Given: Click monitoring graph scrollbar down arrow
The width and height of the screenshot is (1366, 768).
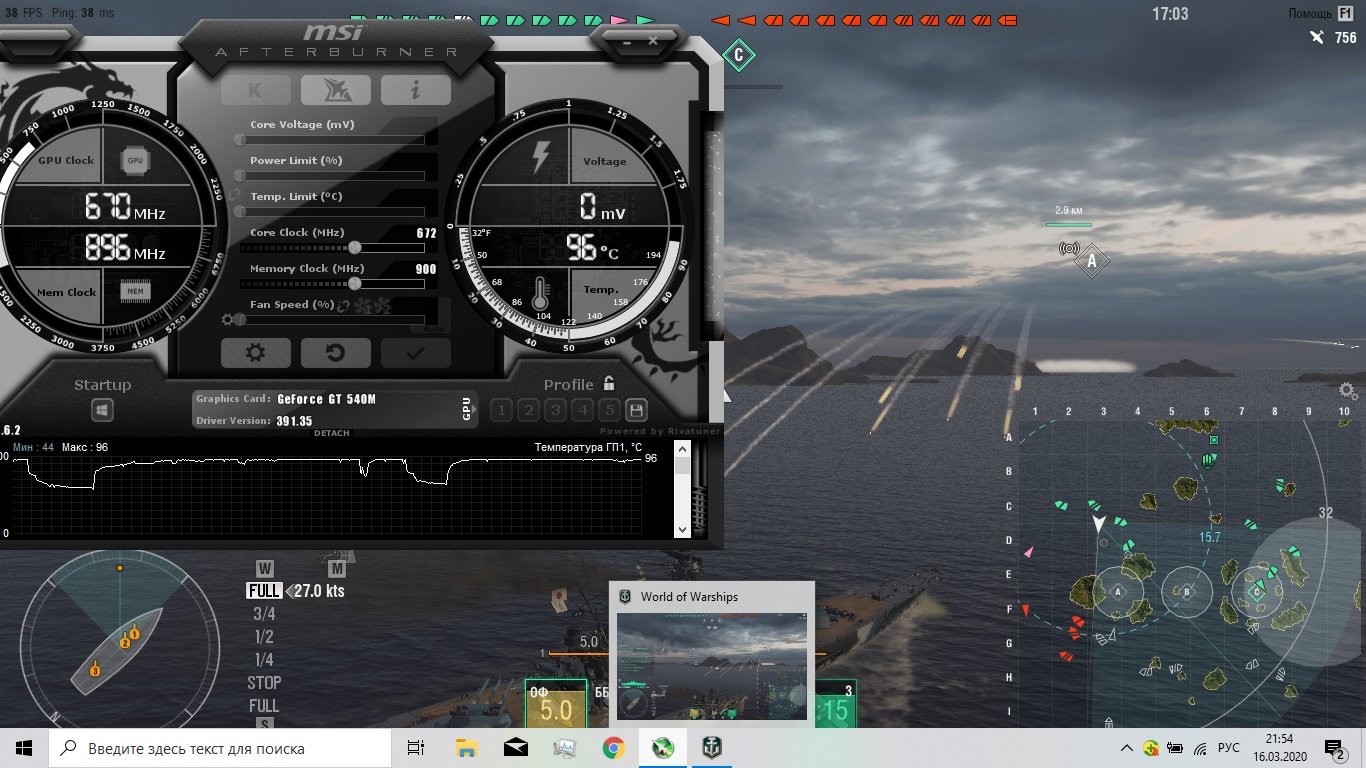Looking at the screenshot, I should point(682,530).
